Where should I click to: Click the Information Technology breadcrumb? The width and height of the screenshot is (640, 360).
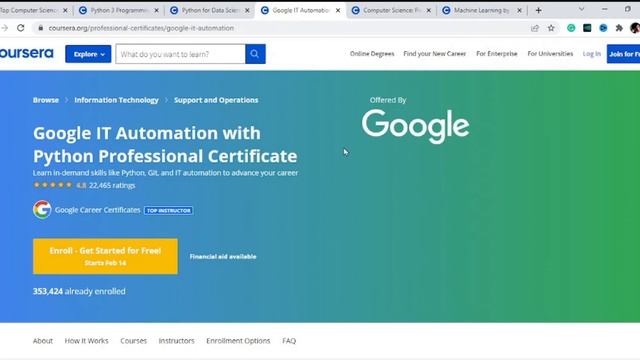pyautogui.click(x=116, y=100)
